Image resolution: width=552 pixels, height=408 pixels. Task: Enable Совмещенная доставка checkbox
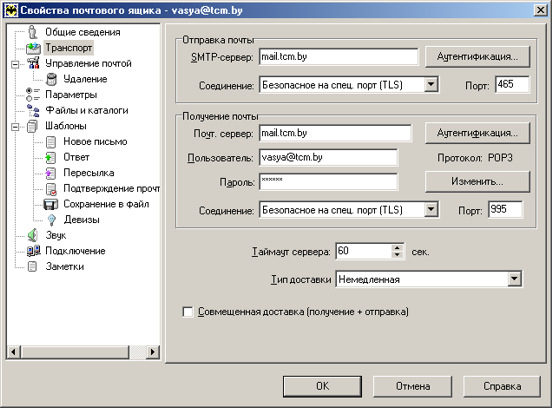(188, 312)
